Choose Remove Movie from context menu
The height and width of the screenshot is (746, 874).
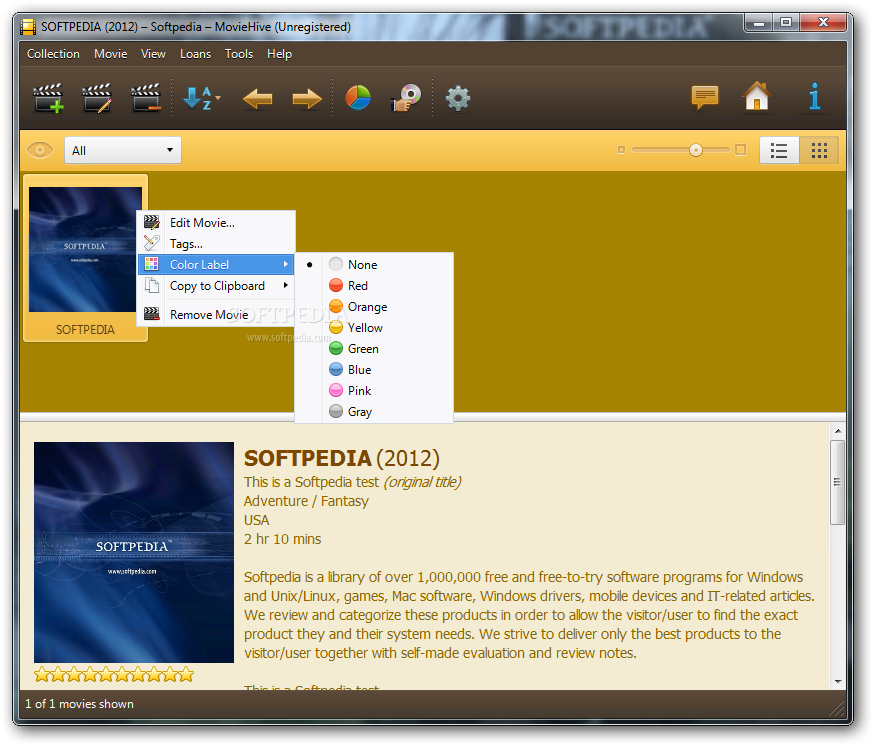click(x=216, y=314)
